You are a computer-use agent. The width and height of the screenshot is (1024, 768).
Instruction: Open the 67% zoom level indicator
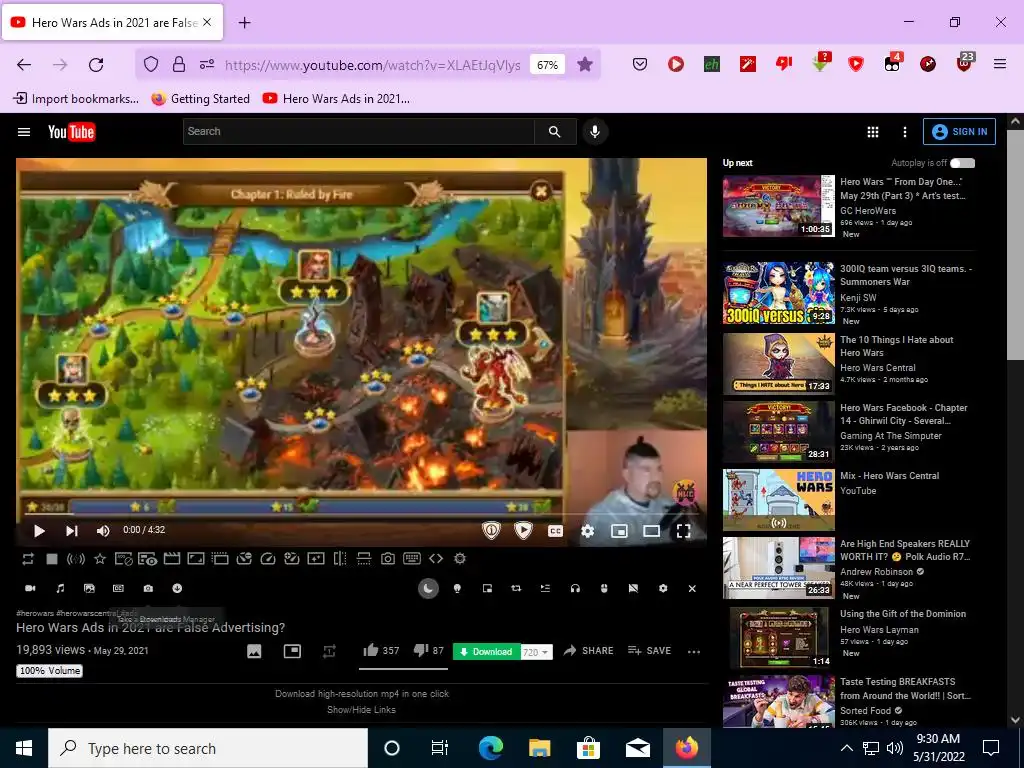(547, 65)
